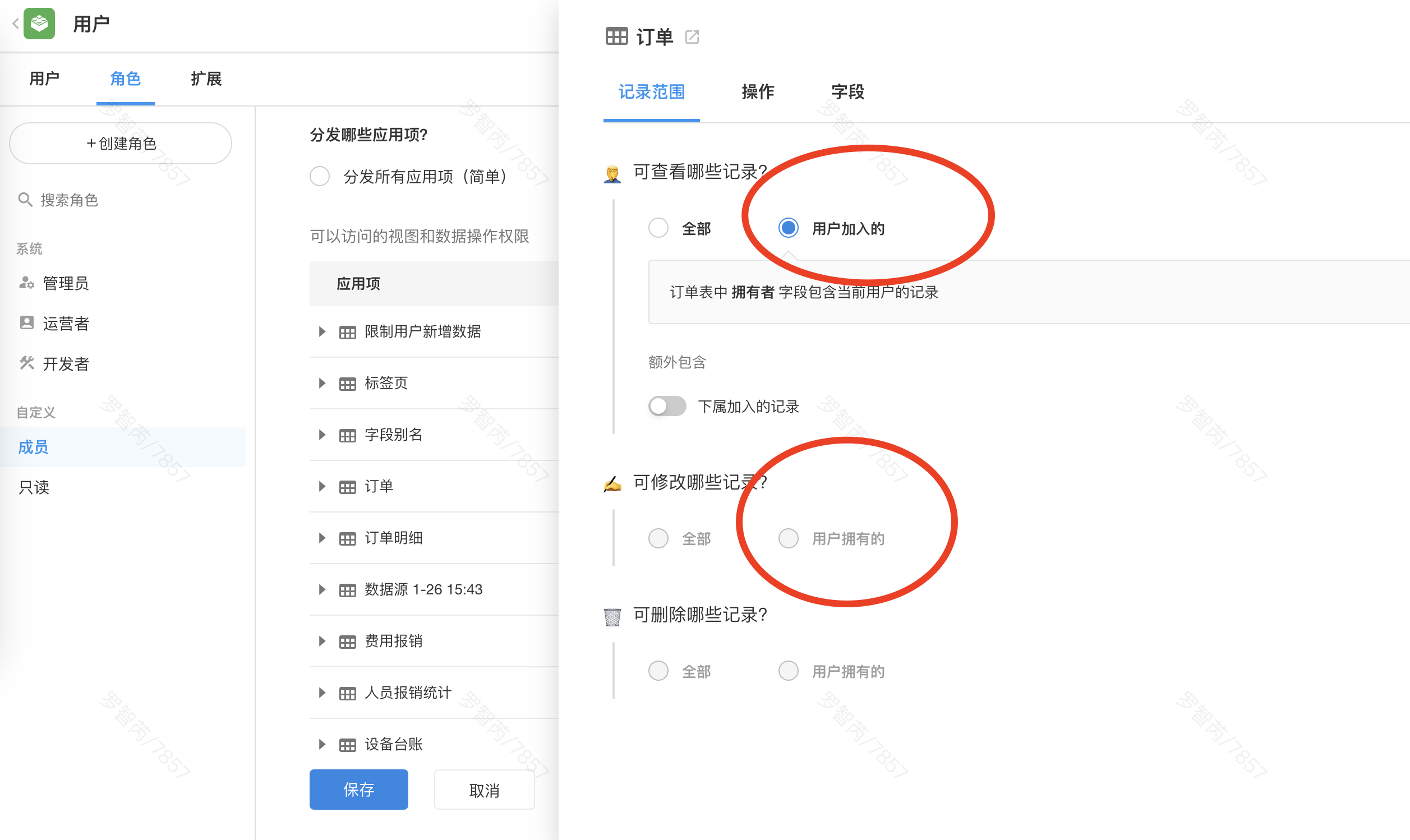Image resolution: width=1410 pixels, height=840 pixels.
Task: Click the 运营者 role icon
Action: click(26, 322)
